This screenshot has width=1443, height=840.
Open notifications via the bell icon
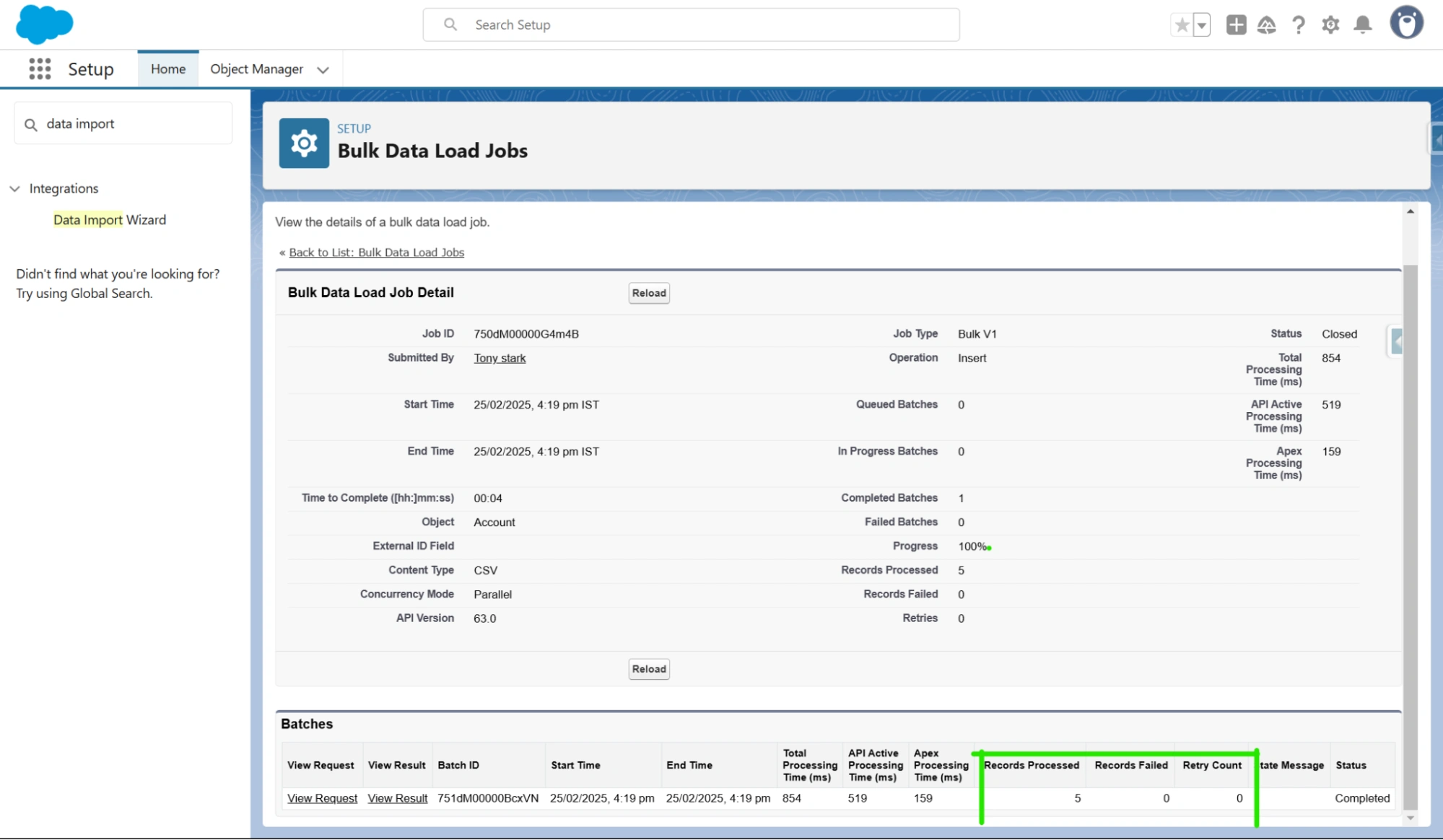pos(1363,25)
